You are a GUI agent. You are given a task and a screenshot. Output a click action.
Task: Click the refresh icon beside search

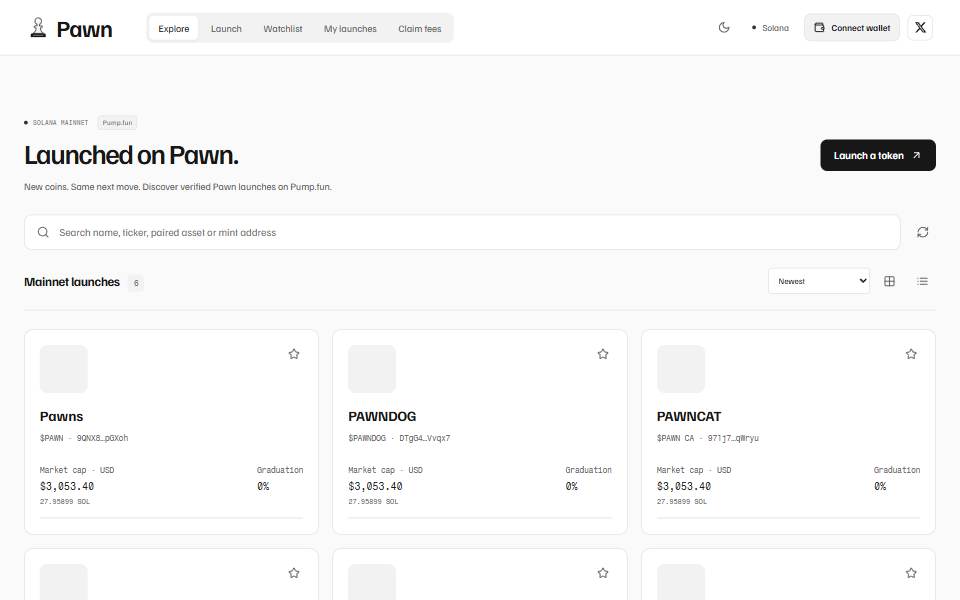(x=922, y=232)
